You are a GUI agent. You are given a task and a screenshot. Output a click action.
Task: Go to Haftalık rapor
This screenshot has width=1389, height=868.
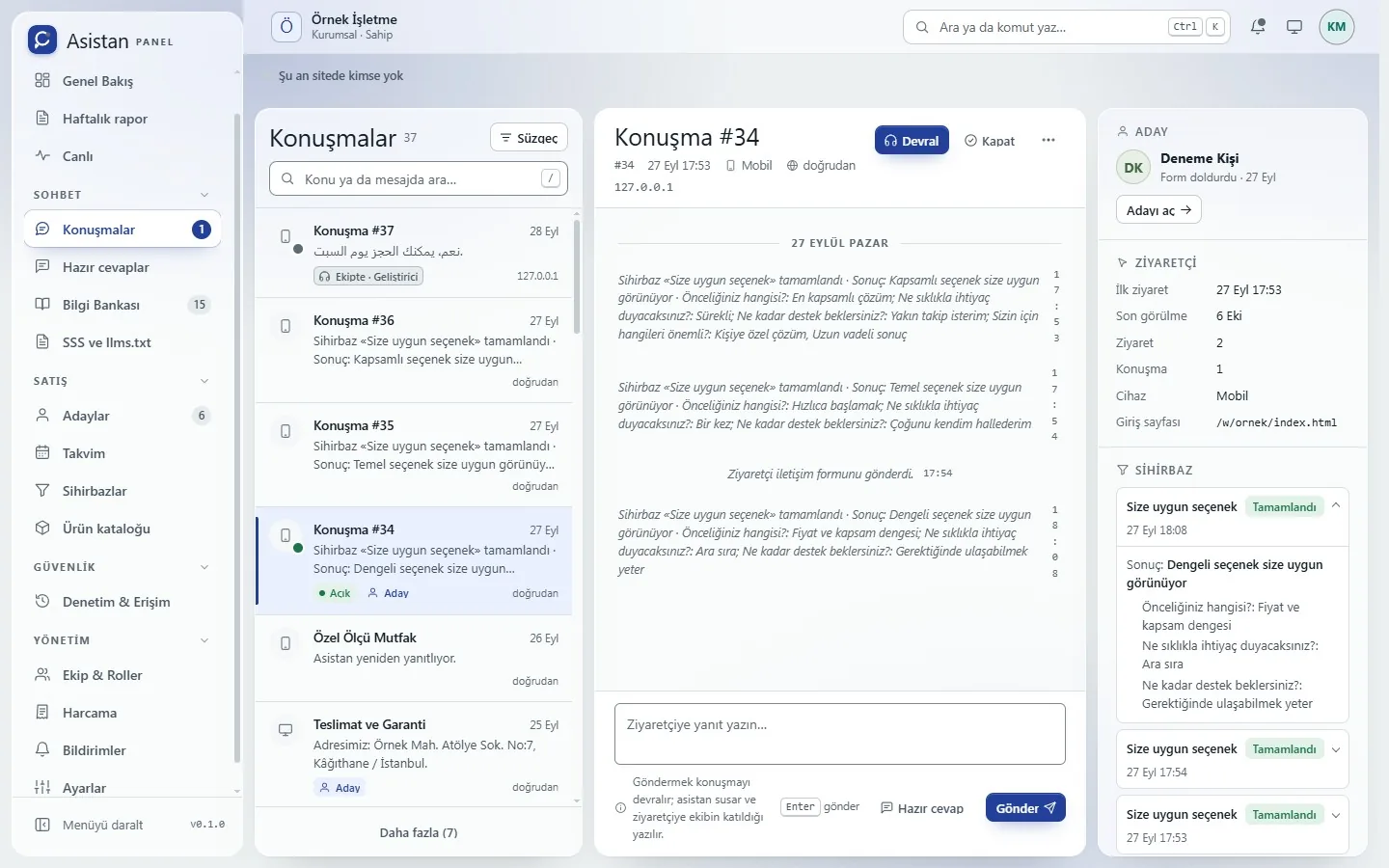tap(123, 119)
